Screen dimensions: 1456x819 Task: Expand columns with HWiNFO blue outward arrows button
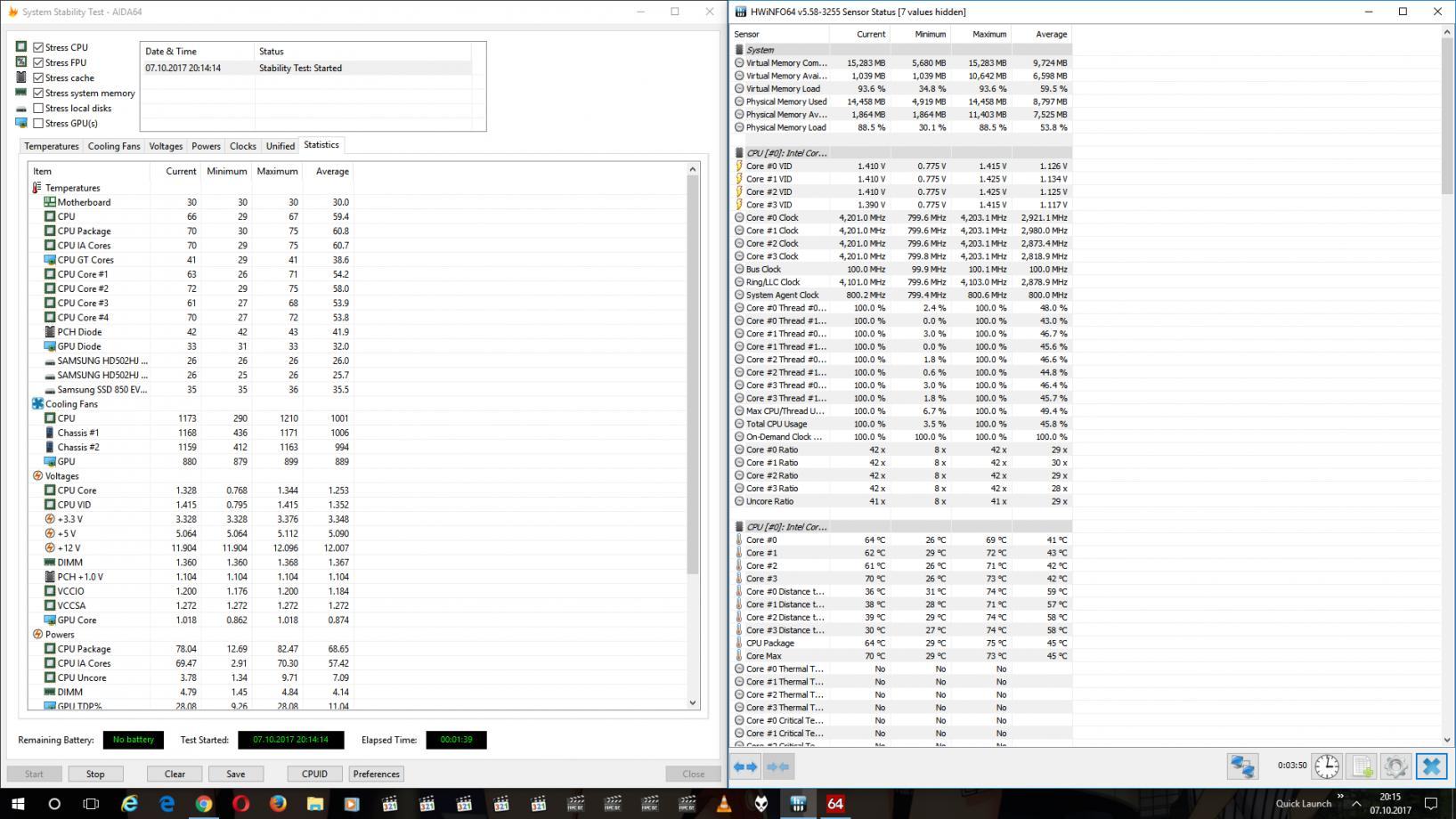[746, 766]
